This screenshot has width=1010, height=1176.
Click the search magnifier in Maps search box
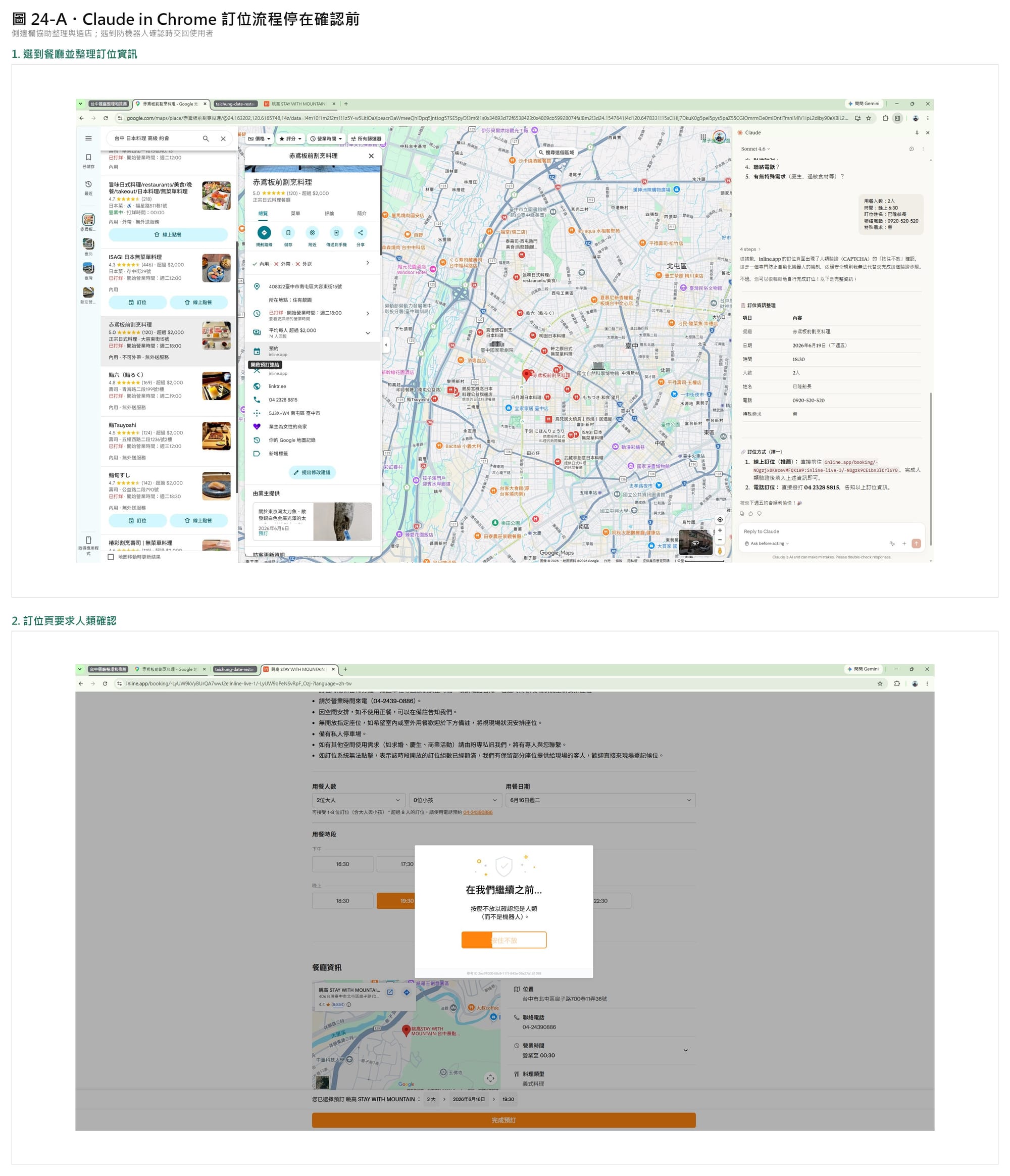[x=206, y=138]
